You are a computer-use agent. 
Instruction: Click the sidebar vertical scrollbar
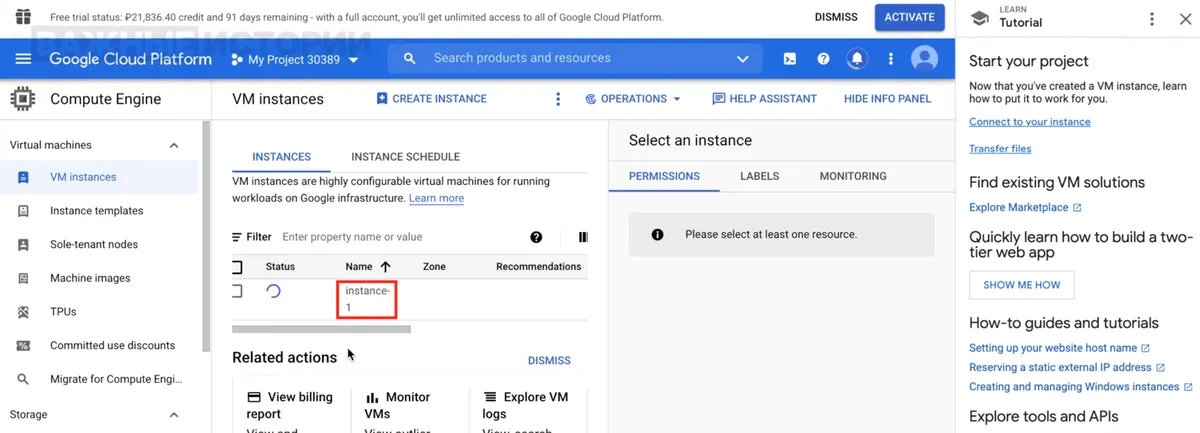207,237
